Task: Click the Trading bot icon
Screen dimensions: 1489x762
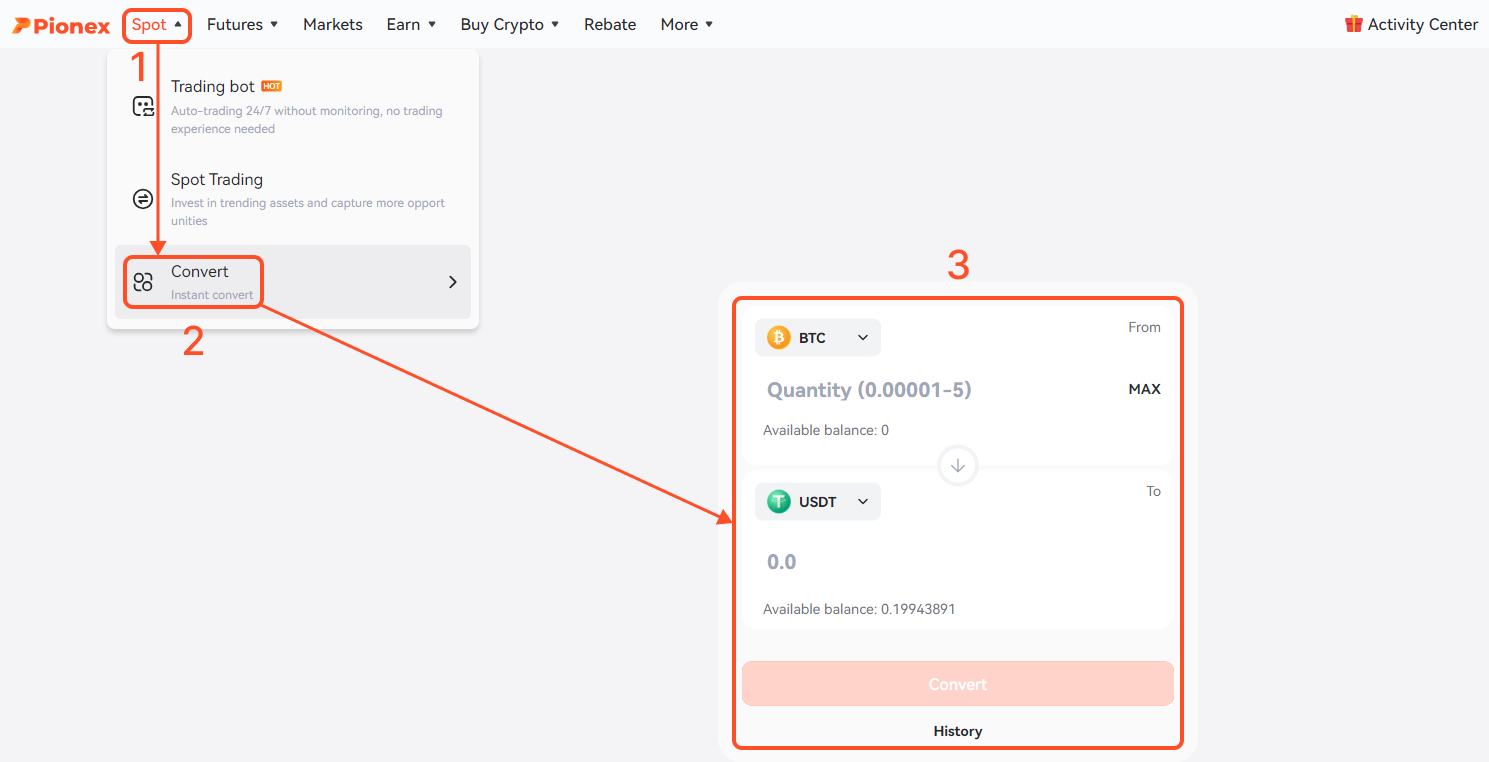Action: pyautogui.click(x=144, y=107)
